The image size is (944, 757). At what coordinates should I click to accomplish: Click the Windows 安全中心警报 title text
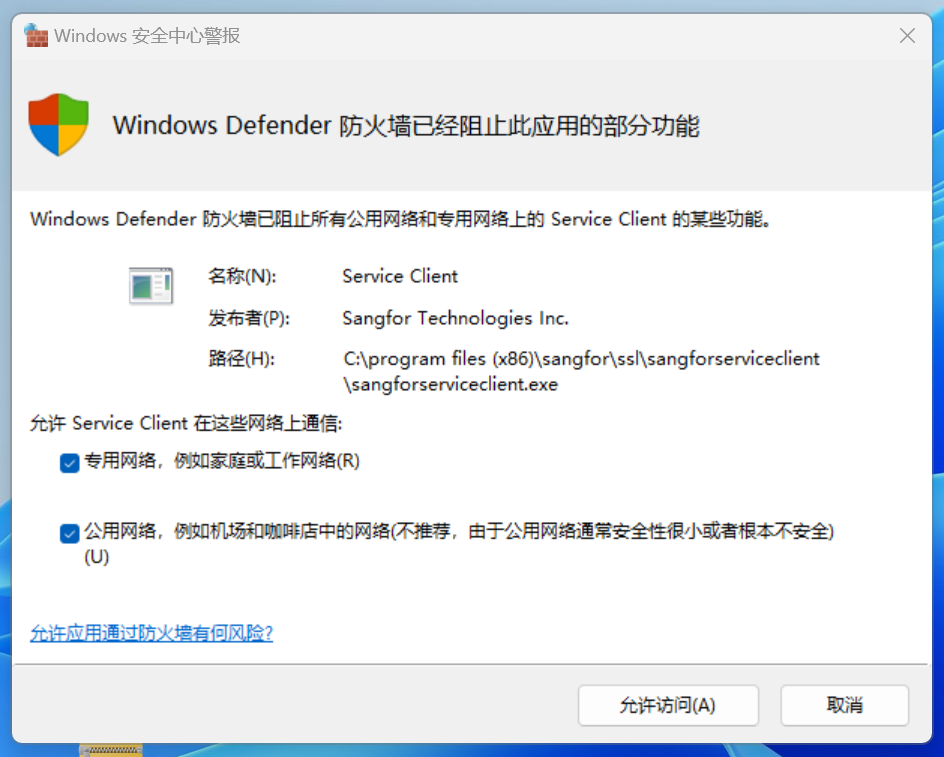click(147, 36)
